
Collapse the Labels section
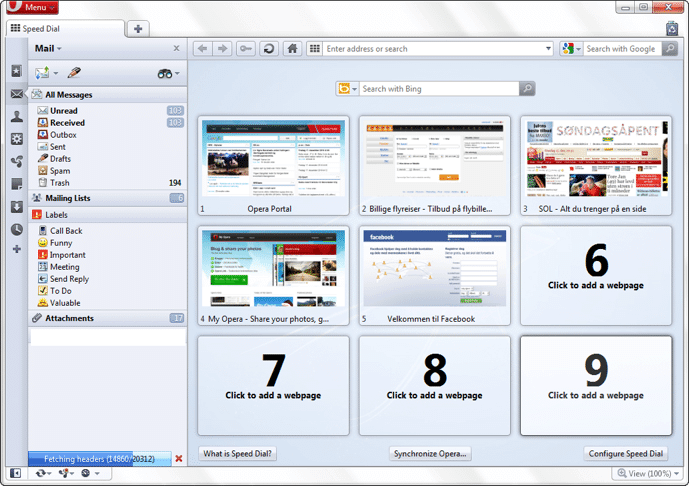(x=108, y=215)
